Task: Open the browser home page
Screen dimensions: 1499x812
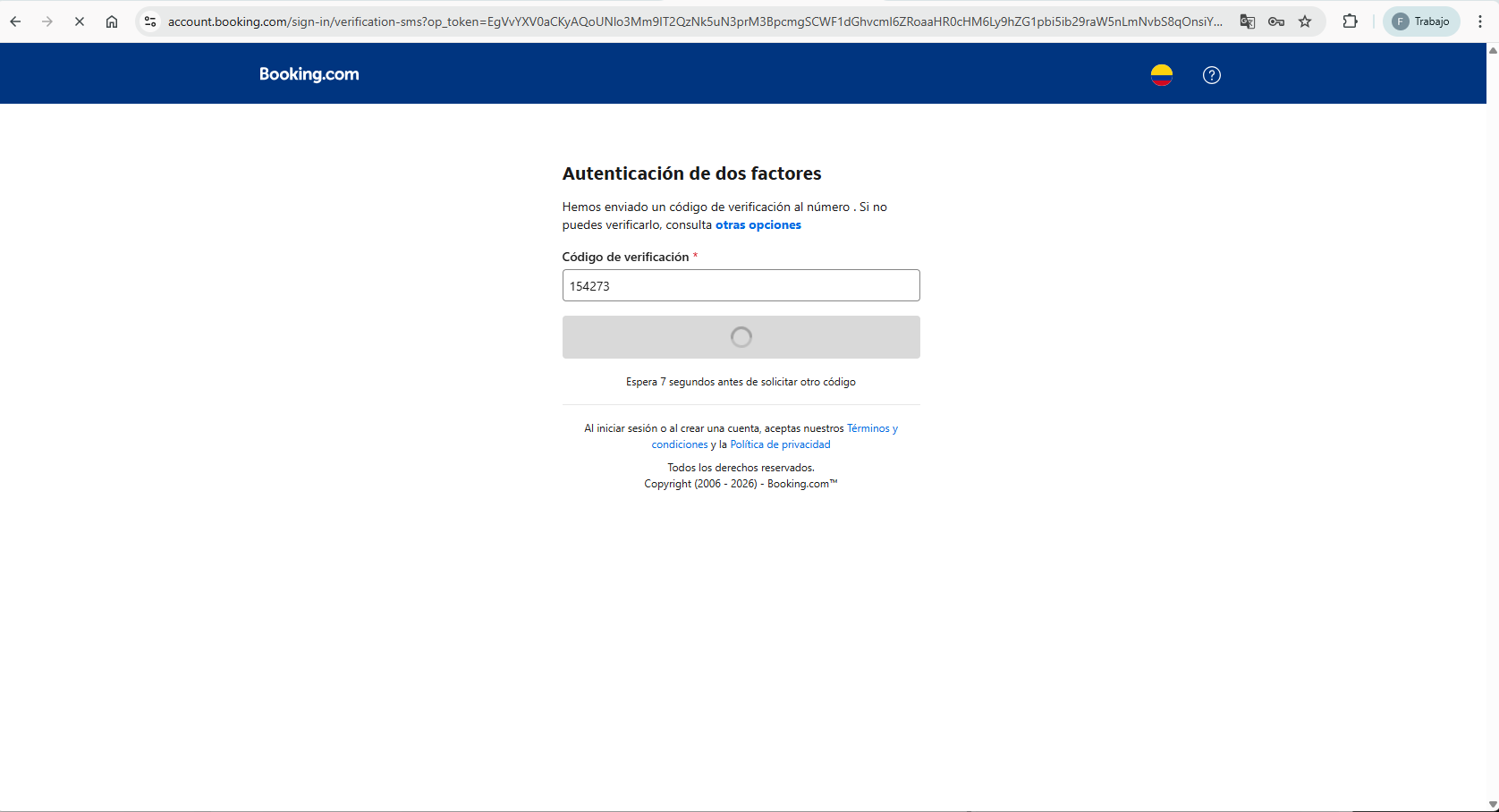Action: 112,21
